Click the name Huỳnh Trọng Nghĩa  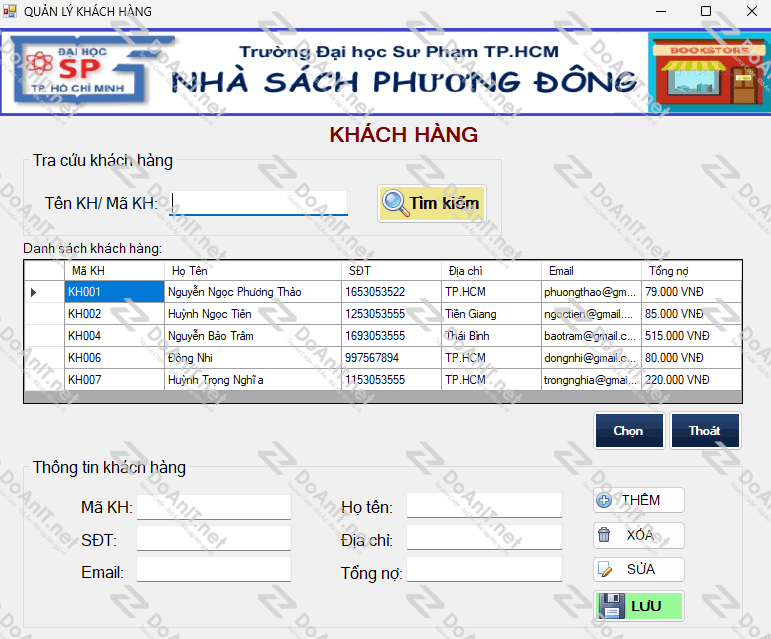click(x=253, y=380)
